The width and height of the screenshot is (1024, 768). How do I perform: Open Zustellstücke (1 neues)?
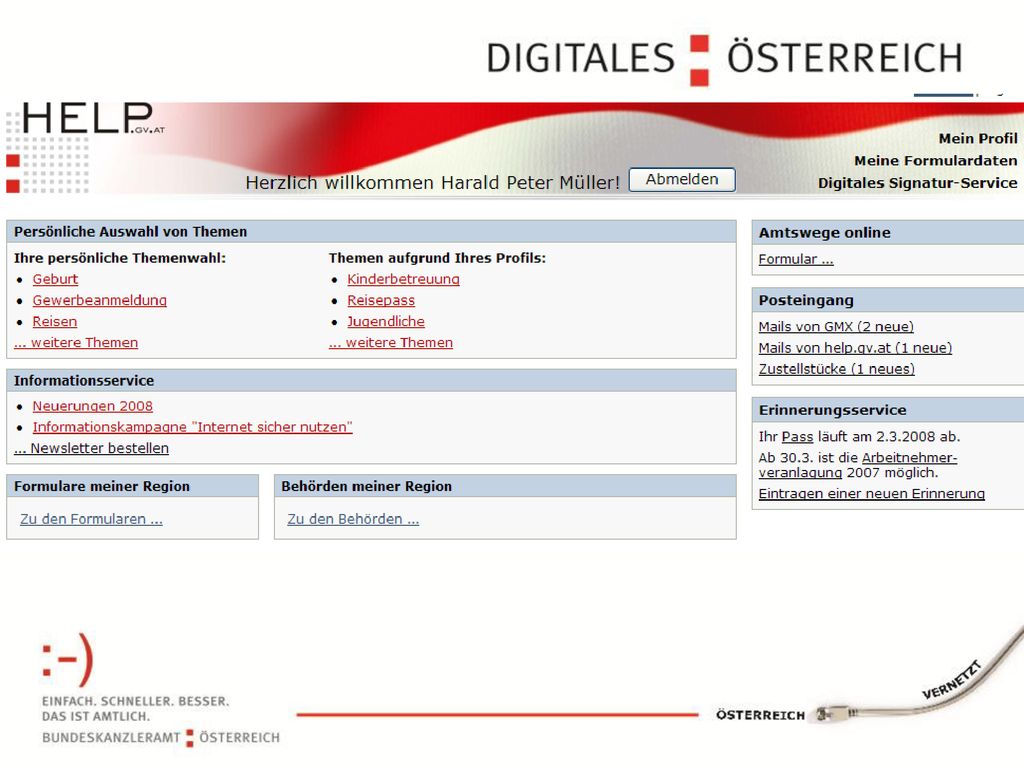[x=836, y=369]
